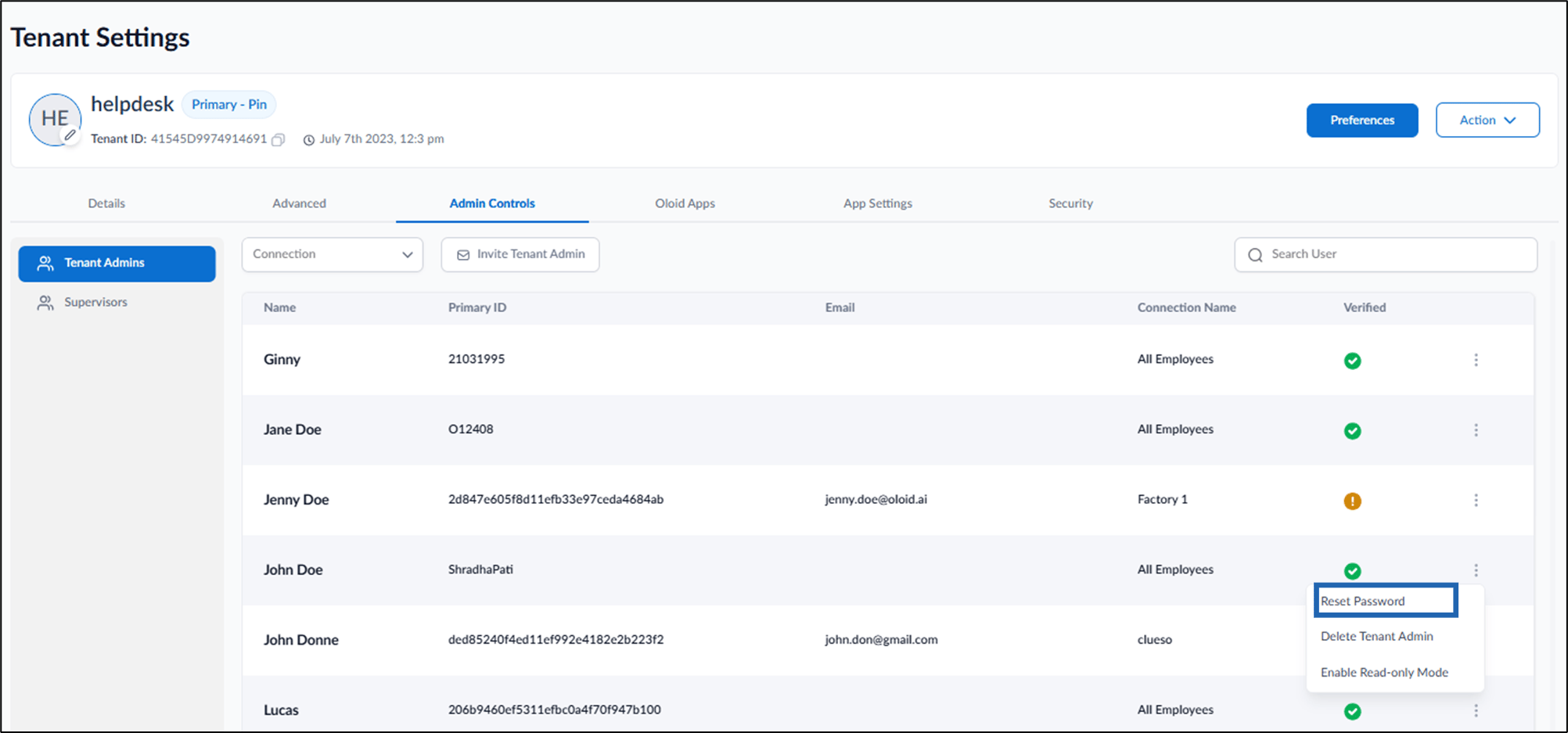Image resolution: width=1568 pixels, height=733 pixels.
Task: Open the three-dot menu for Lucas
Action: click(x=1476, y=710)
